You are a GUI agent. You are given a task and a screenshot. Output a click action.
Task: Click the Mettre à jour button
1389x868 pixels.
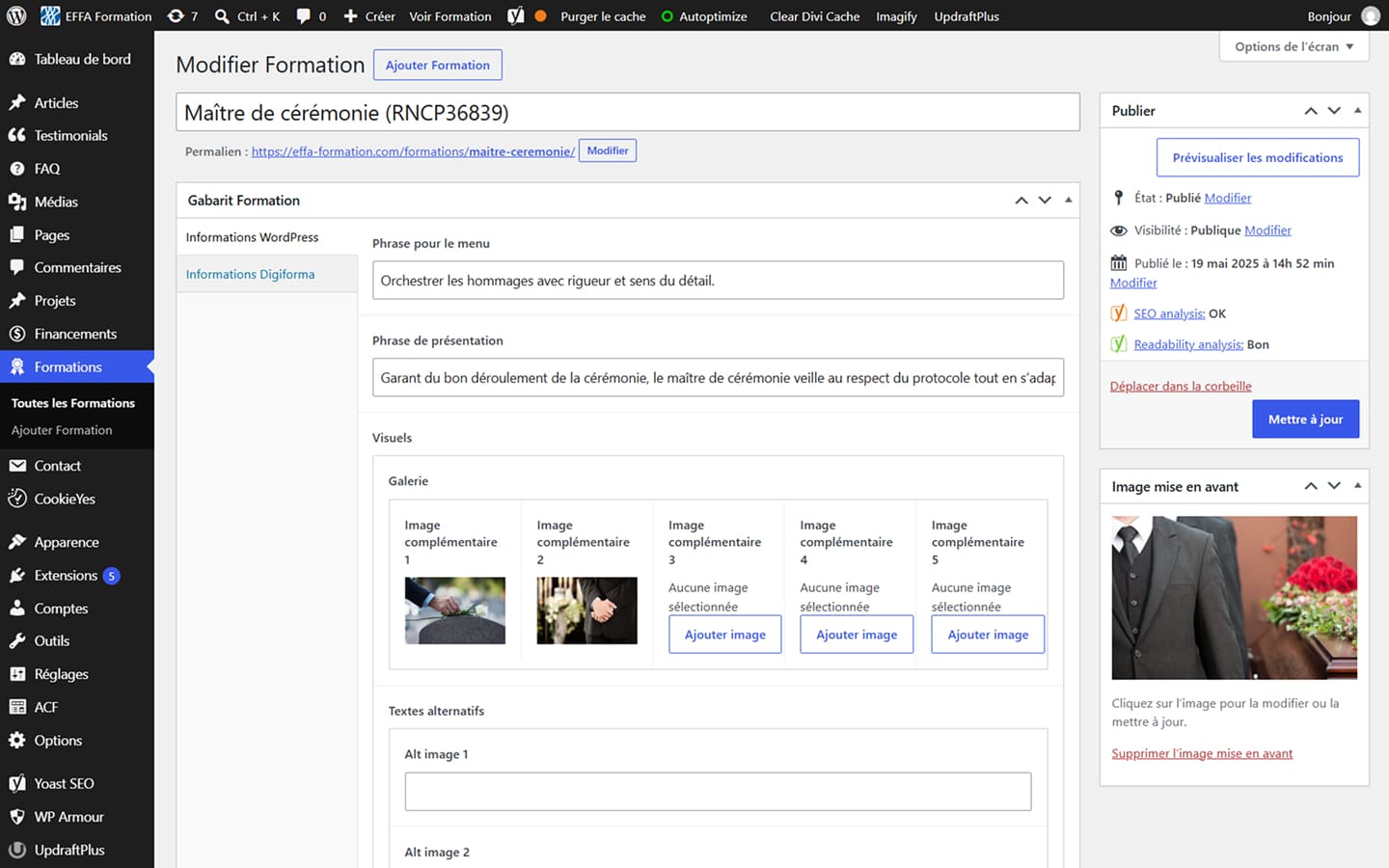coord(1305,420)
